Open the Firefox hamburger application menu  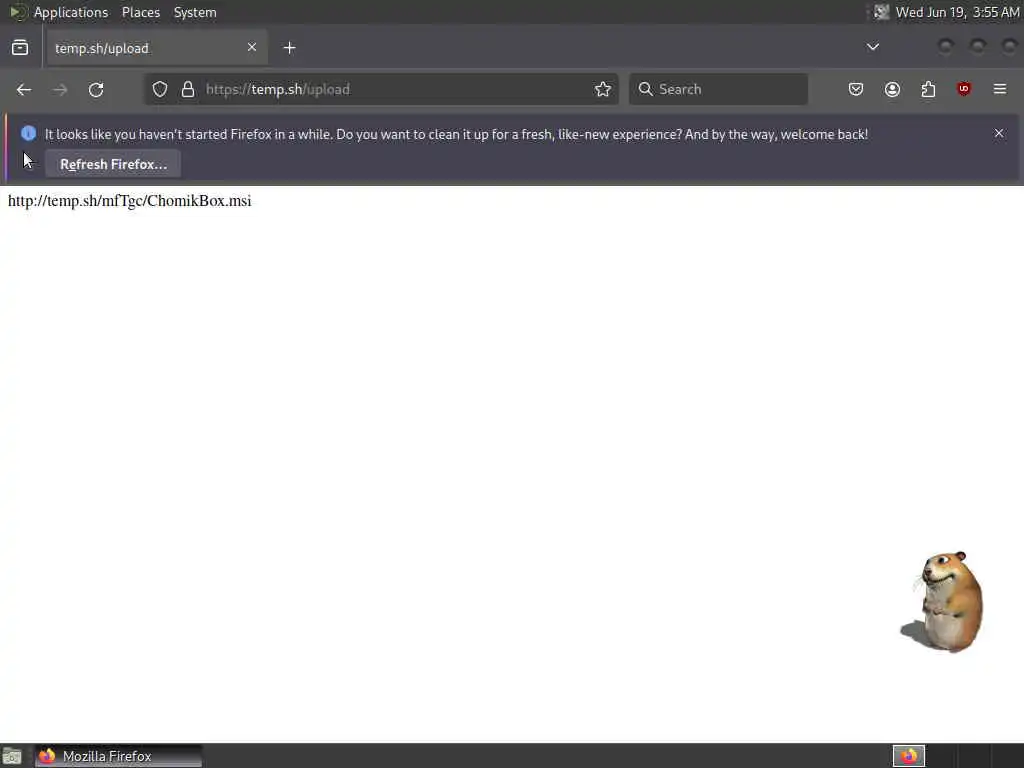click(1000, 89)
